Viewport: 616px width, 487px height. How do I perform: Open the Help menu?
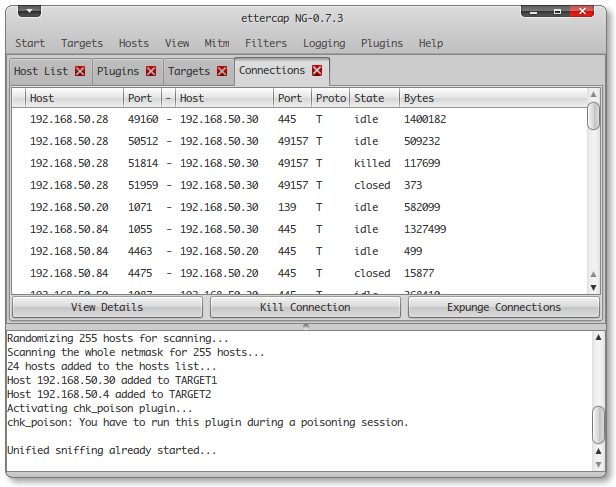431,43
